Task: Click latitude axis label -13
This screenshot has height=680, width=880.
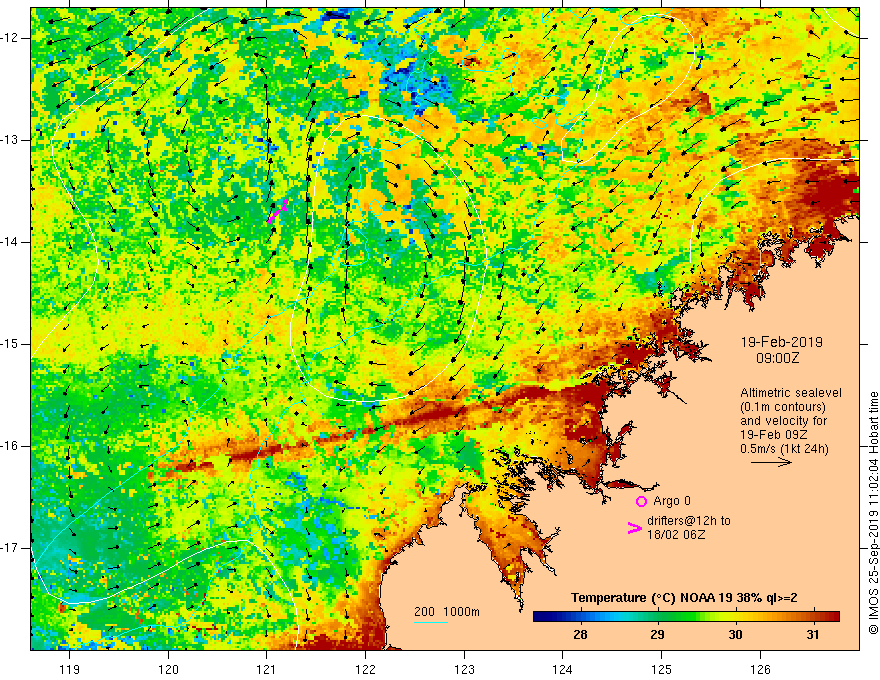Action: [11, 140]
